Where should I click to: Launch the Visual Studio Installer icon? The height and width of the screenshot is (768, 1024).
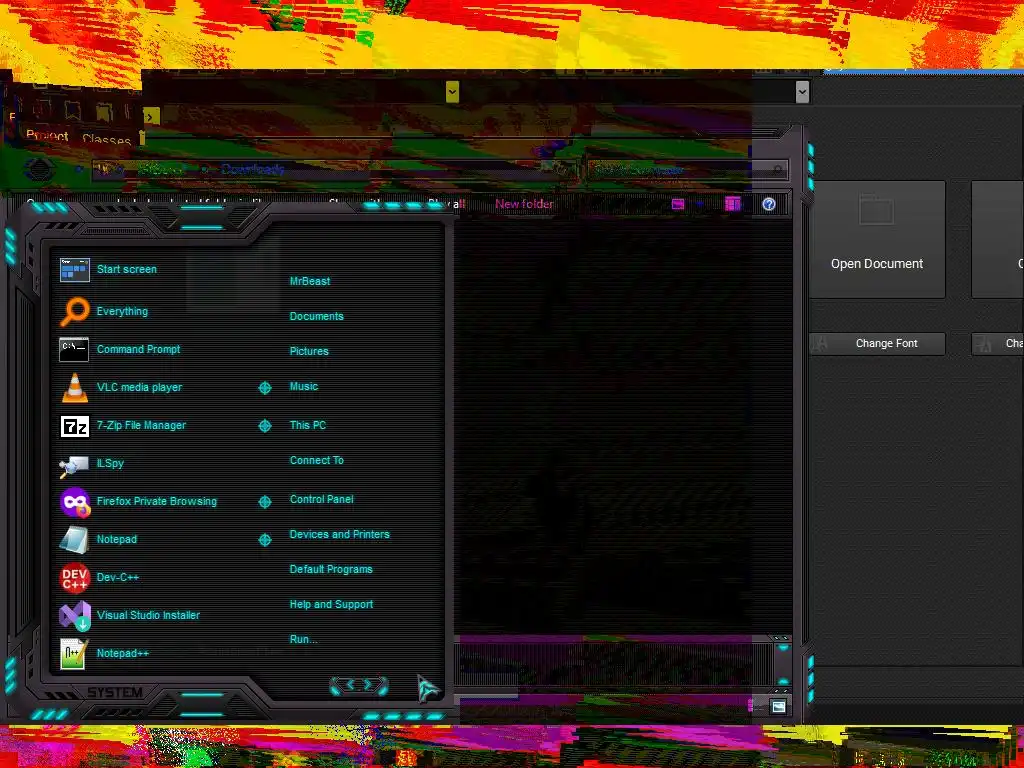75,616
